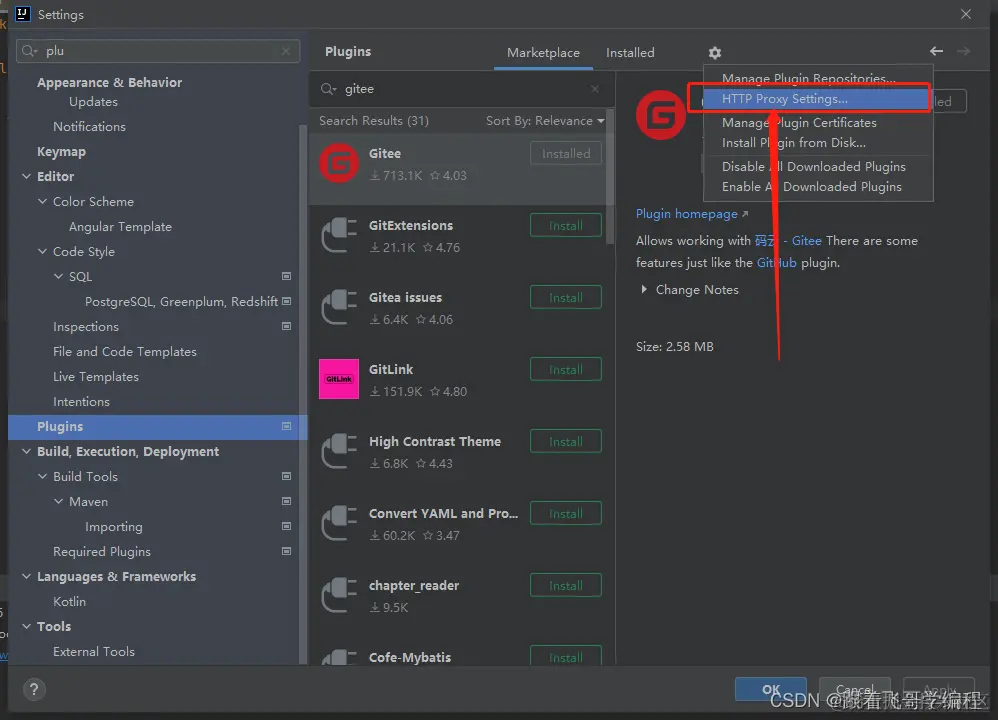Viewport: 998px width, 720px height.
Task: Install the GitLink plugin
Action: (x=566, y=369)
